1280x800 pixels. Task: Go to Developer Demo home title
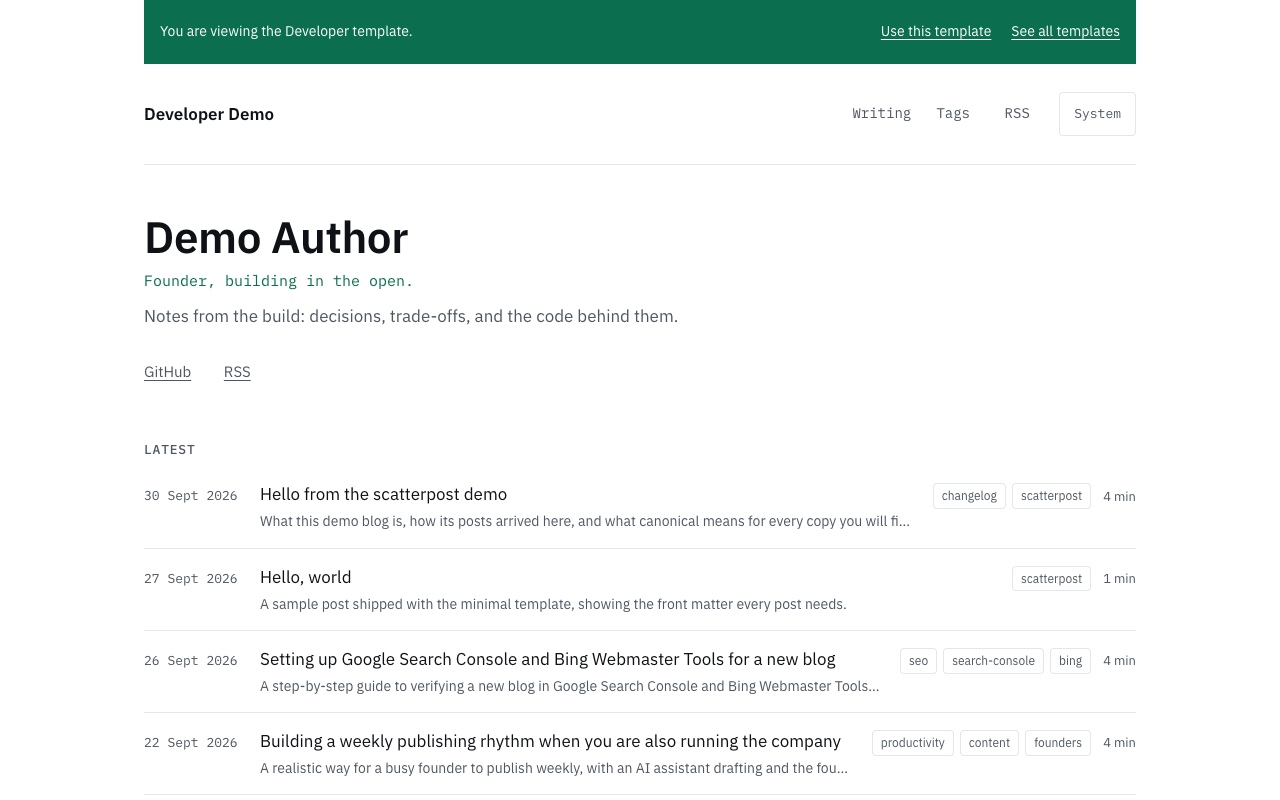click(209, 114)
